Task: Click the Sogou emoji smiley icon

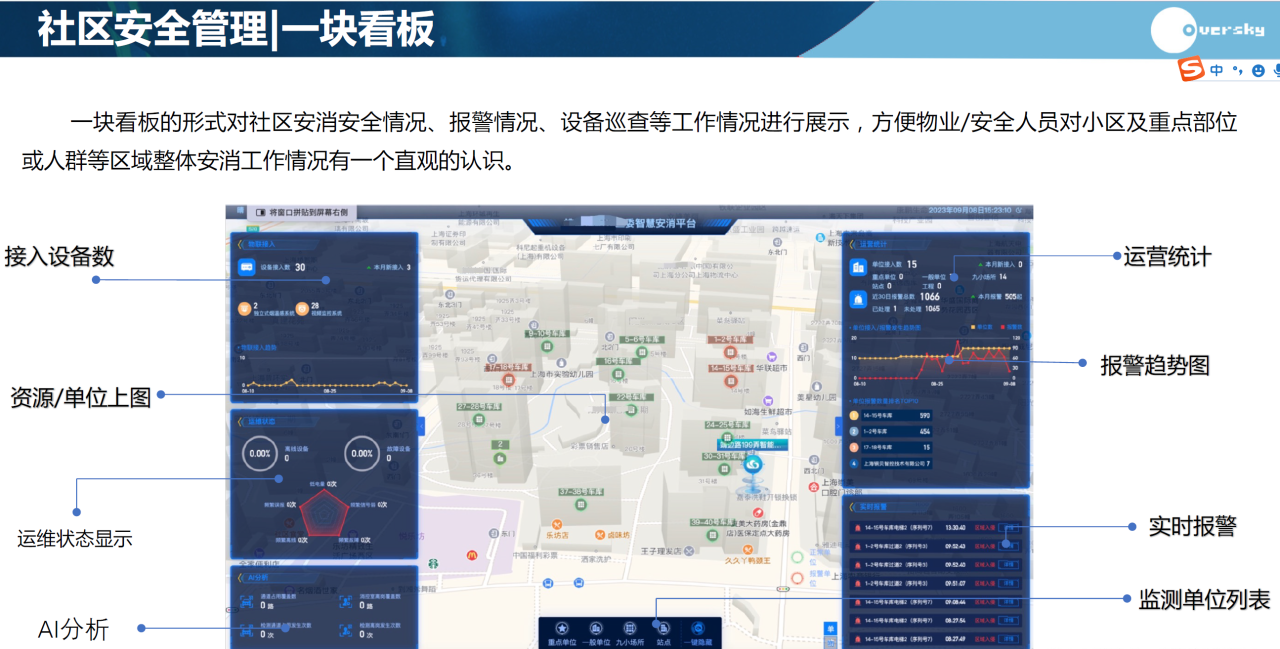Action: 1258,71
